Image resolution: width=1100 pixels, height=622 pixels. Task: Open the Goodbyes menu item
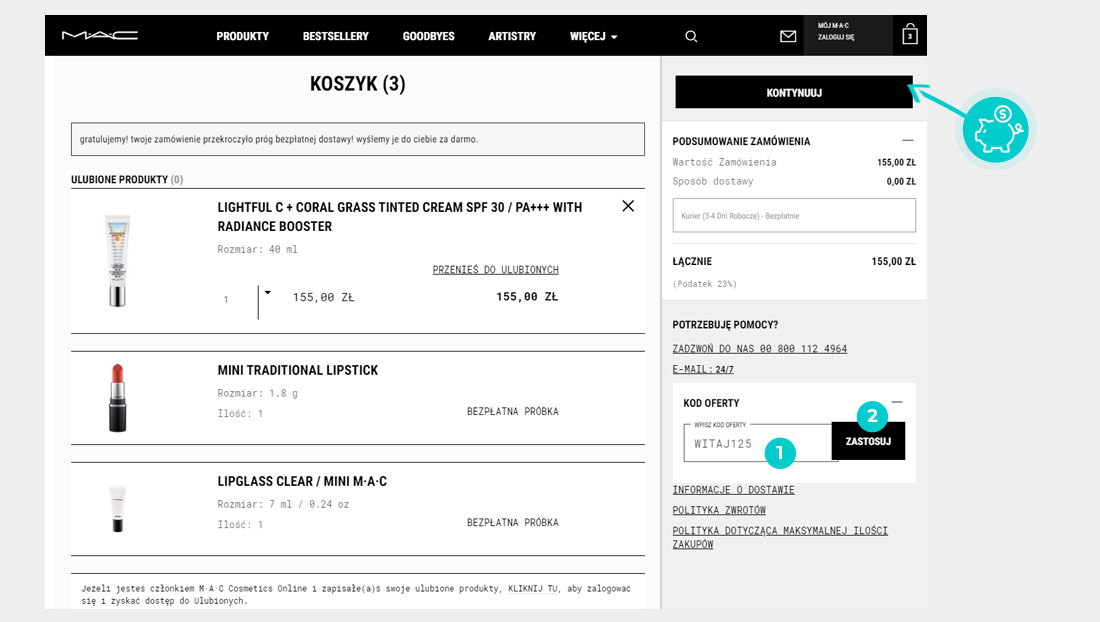[x=429, y=36]
